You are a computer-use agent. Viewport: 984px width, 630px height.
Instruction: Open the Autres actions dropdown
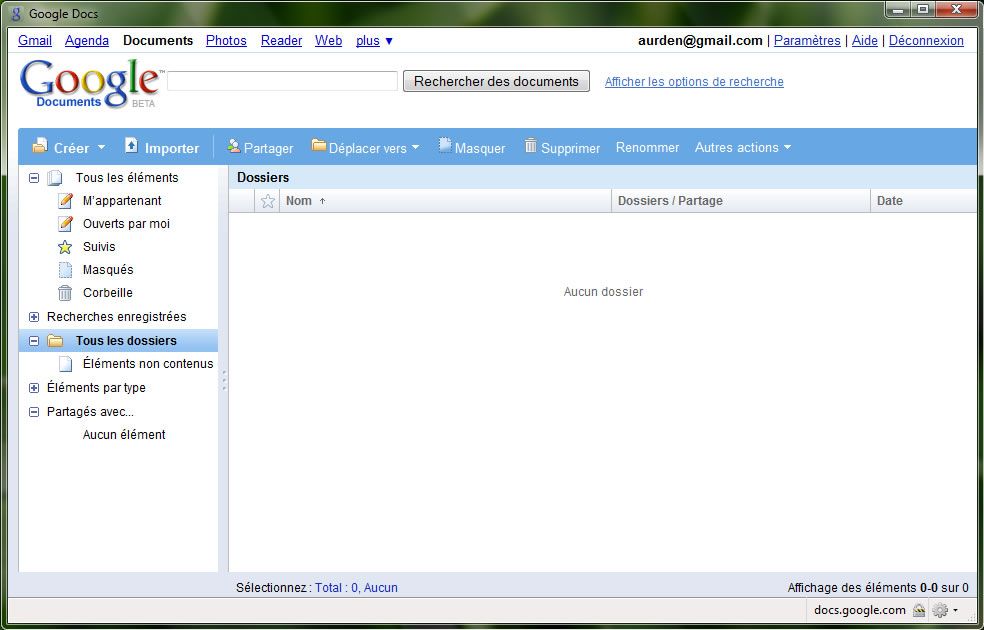coord(742,147)
